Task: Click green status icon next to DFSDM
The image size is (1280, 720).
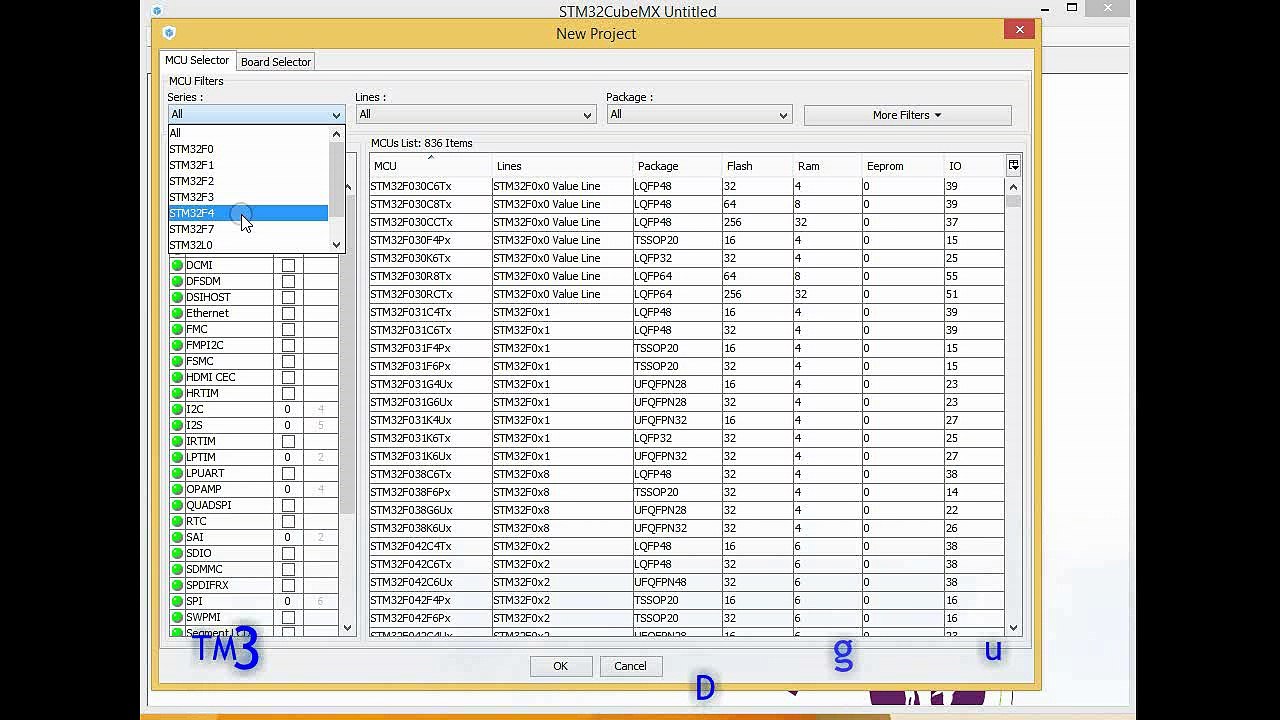Action: point(177,281)
